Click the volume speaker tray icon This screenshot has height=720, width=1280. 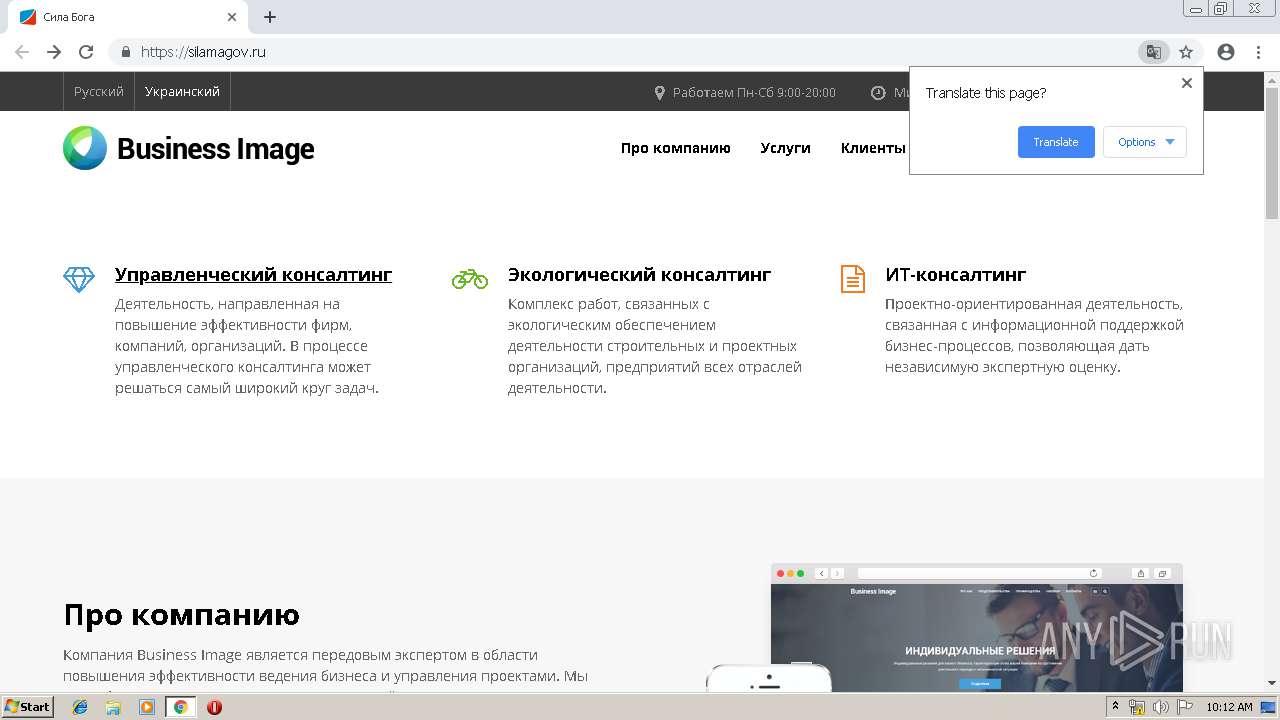pos(1160,707)
